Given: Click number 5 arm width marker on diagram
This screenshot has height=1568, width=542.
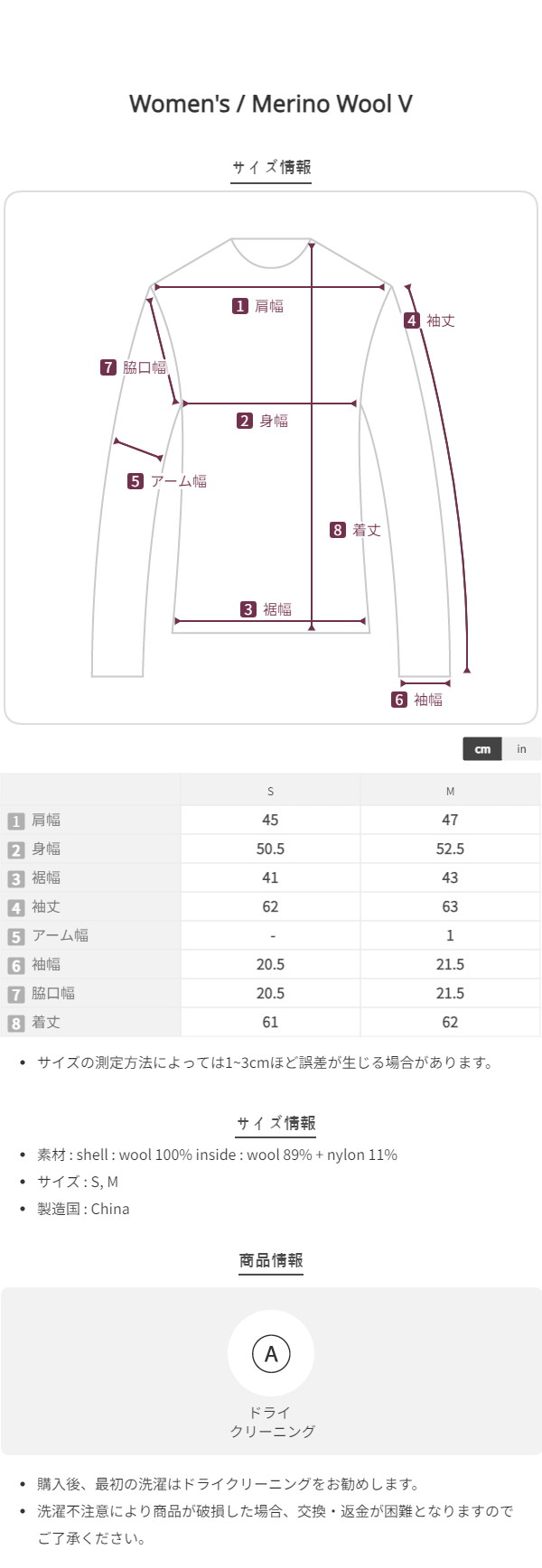Looking at the screenshot, I should coord(135,481).
